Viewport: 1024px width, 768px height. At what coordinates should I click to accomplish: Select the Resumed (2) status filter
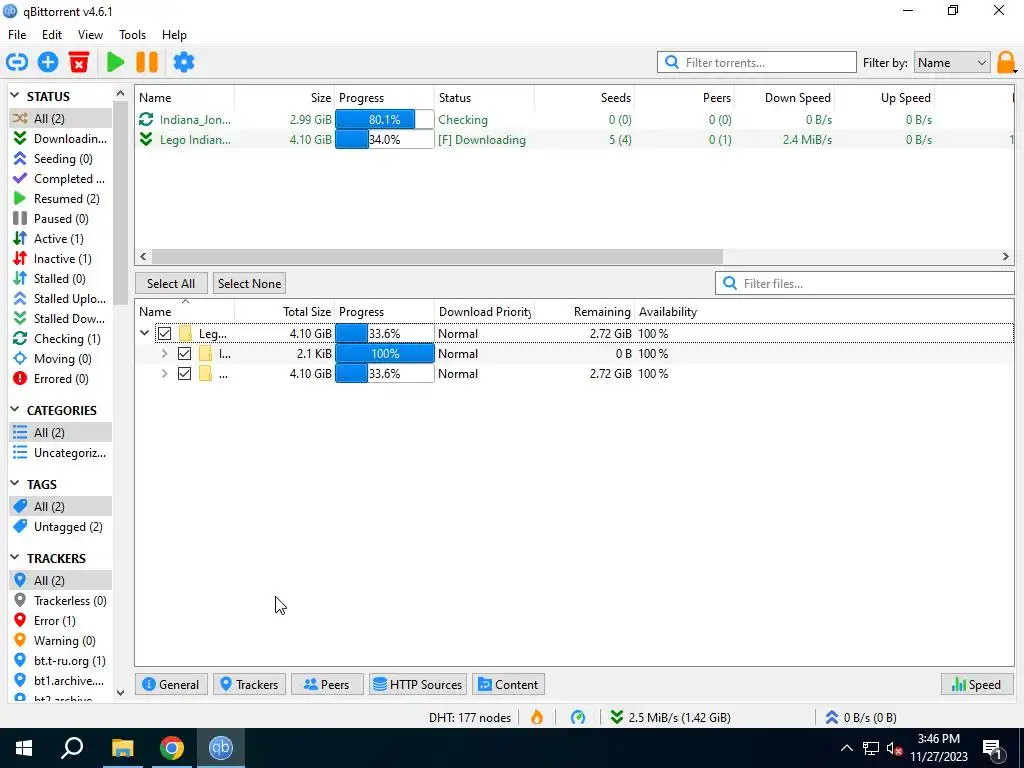pos(60,199)
